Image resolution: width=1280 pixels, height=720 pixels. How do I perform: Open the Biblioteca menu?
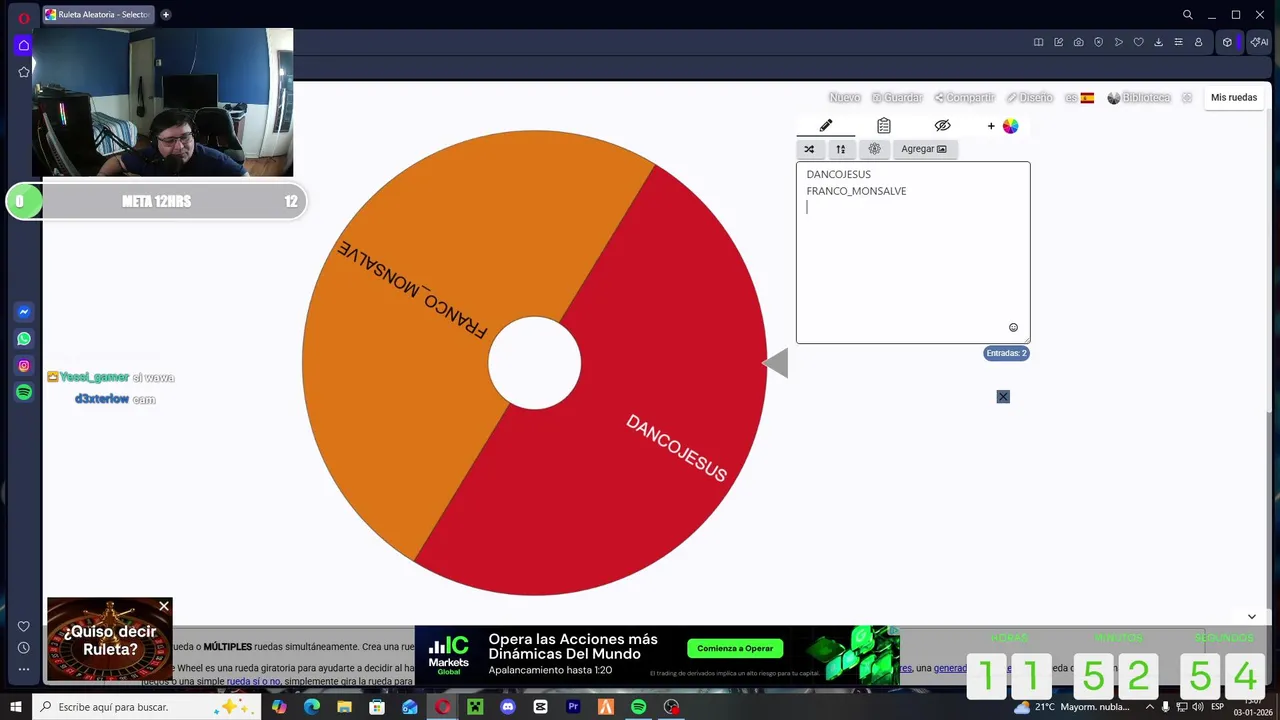tap(1138, 98)
